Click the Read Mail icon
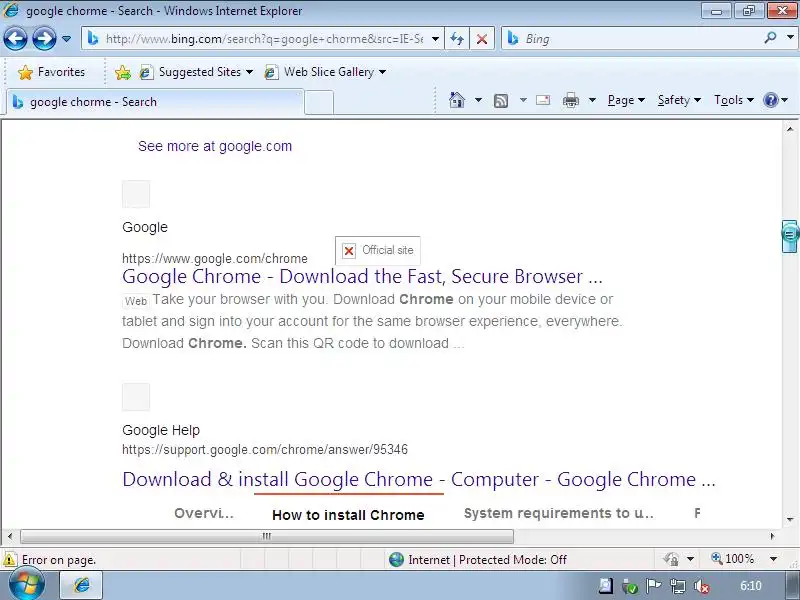The height and width of the screenshot is (600, 800). 543,100
